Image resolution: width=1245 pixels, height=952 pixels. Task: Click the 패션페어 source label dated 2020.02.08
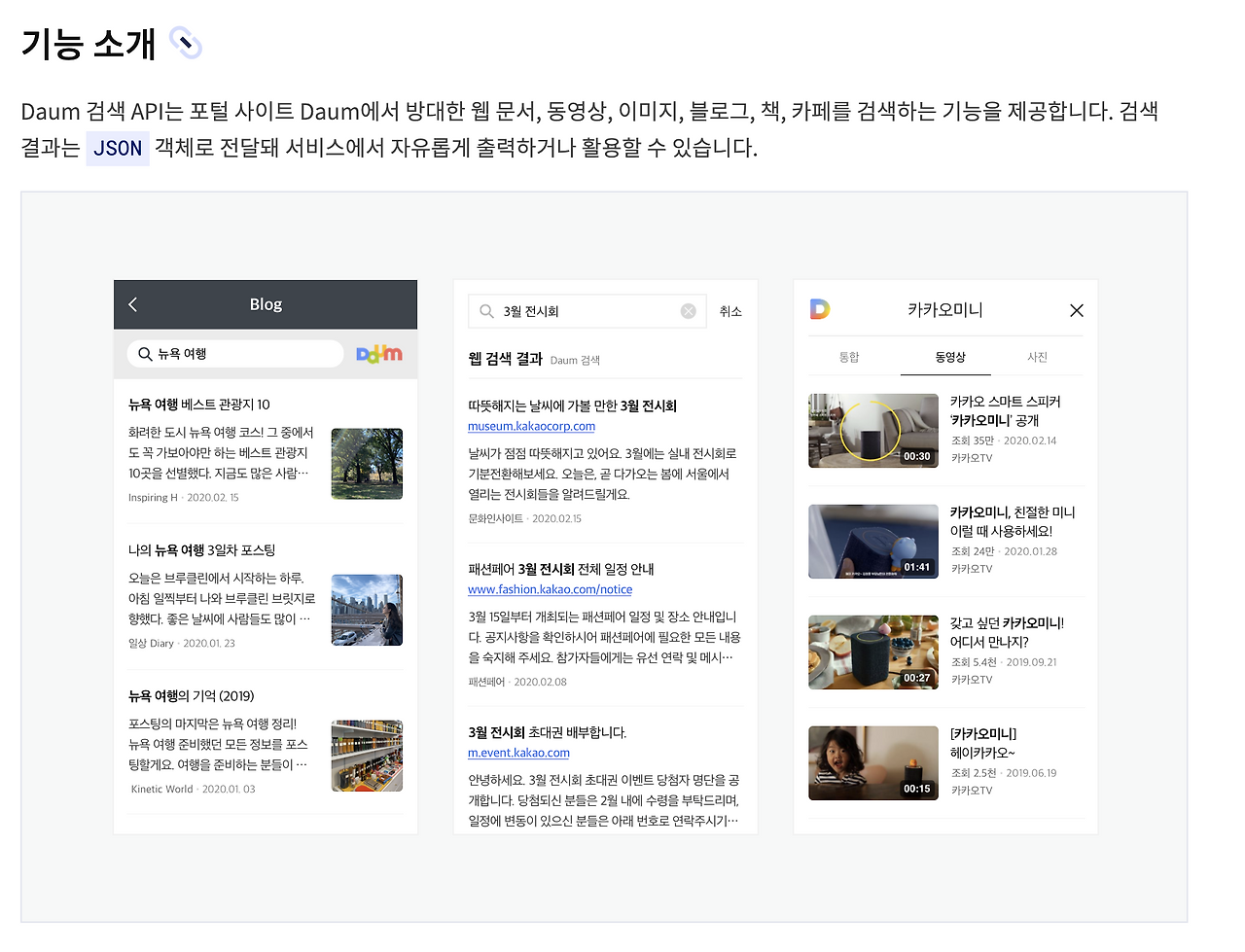coord(486,683)
